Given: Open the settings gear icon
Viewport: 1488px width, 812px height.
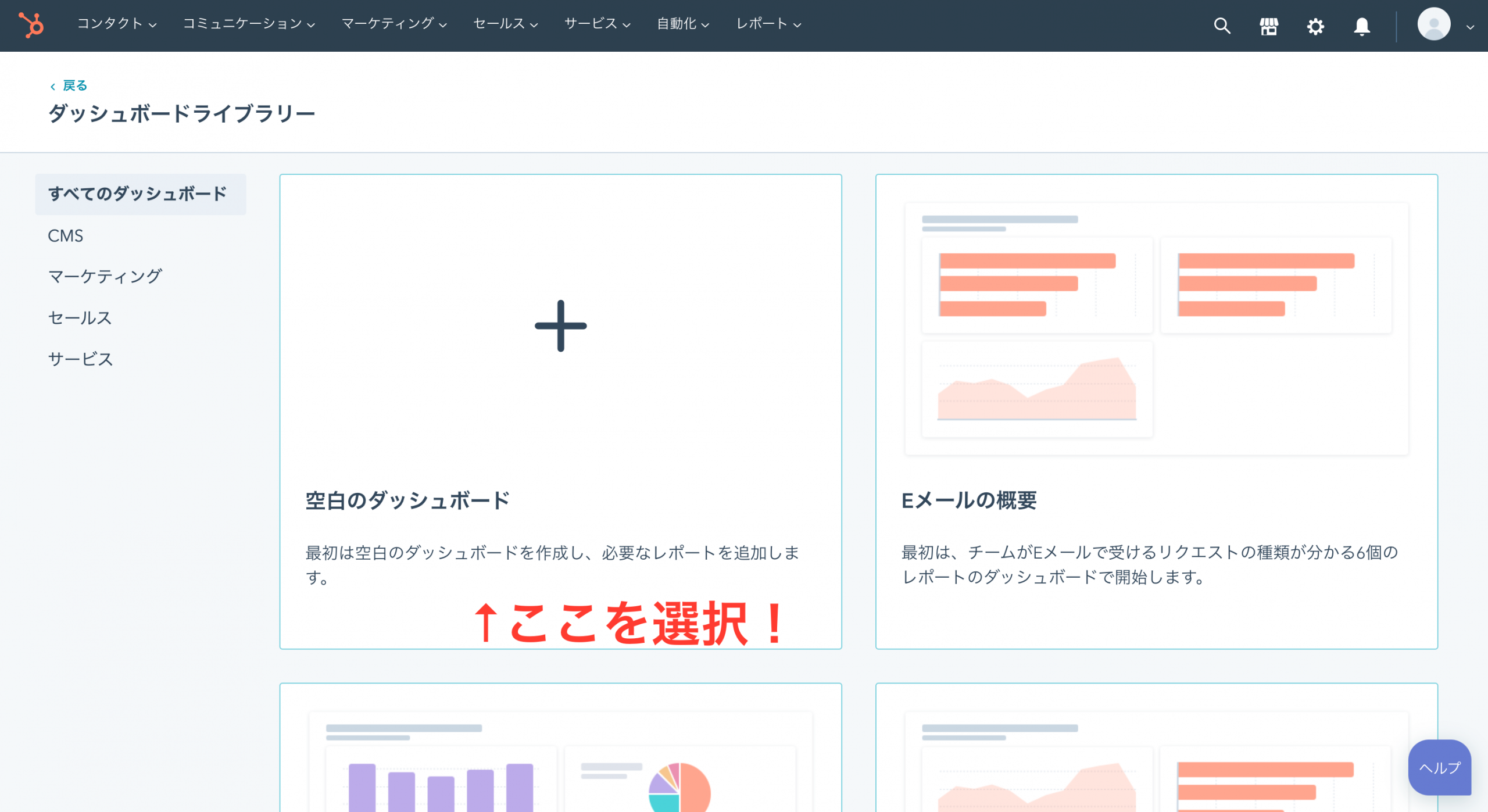Looking at the screenshot, I should coord(1315,26).
